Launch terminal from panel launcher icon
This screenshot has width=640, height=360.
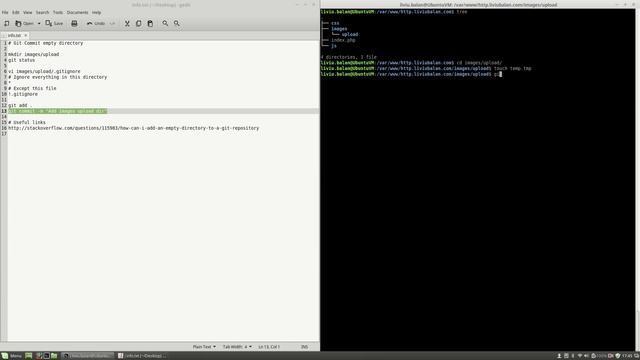coord(47,356)
